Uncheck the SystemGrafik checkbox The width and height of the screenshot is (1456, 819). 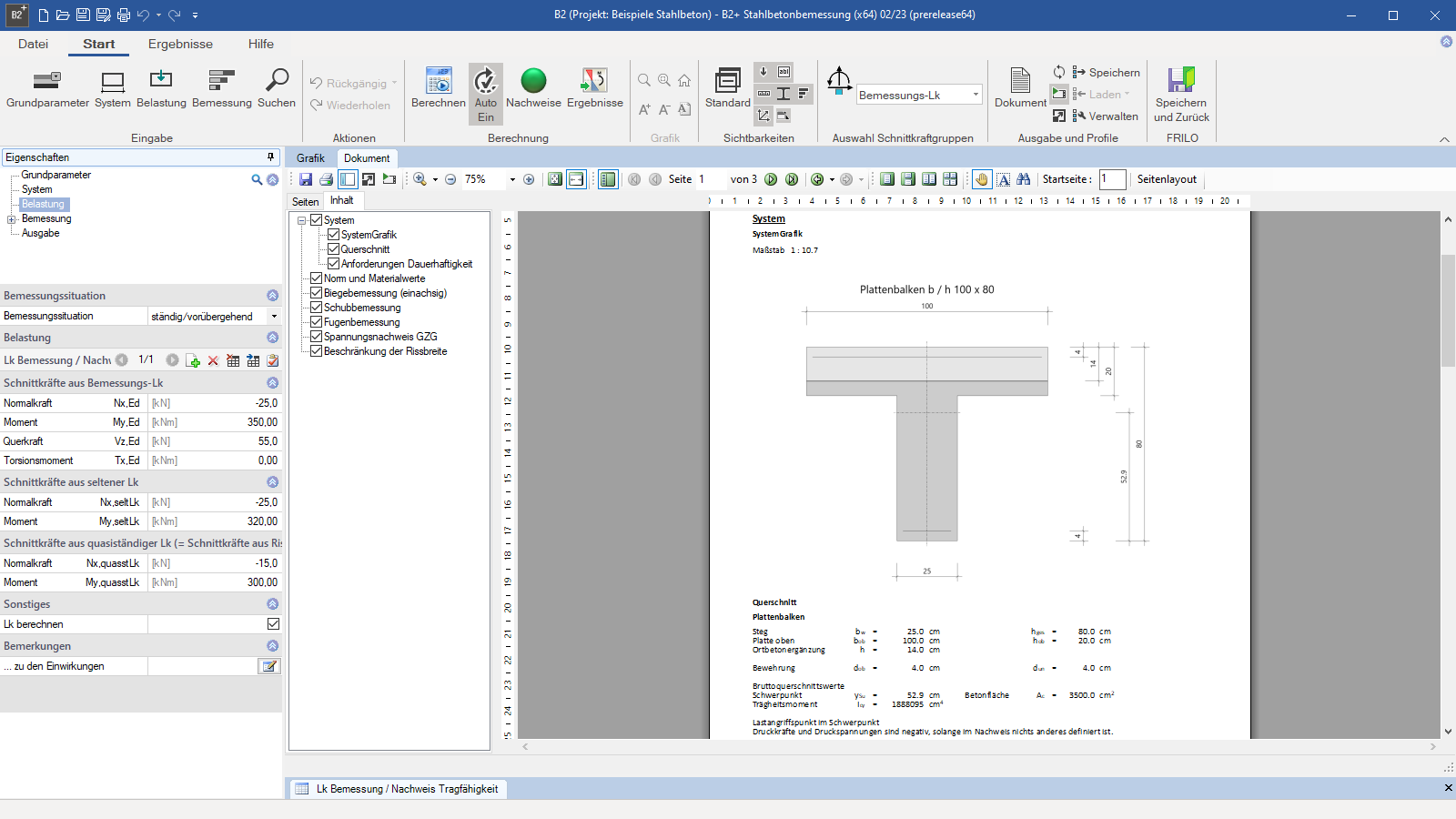[333, 235]
